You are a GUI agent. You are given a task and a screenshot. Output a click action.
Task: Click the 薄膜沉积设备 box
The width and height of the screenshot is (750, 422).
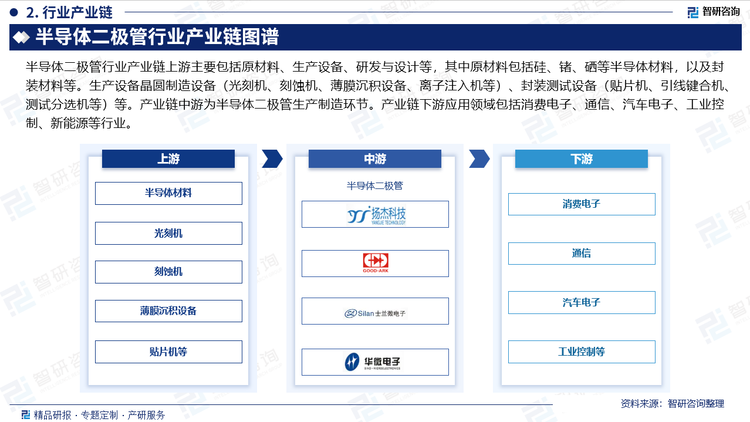(168, 311)
